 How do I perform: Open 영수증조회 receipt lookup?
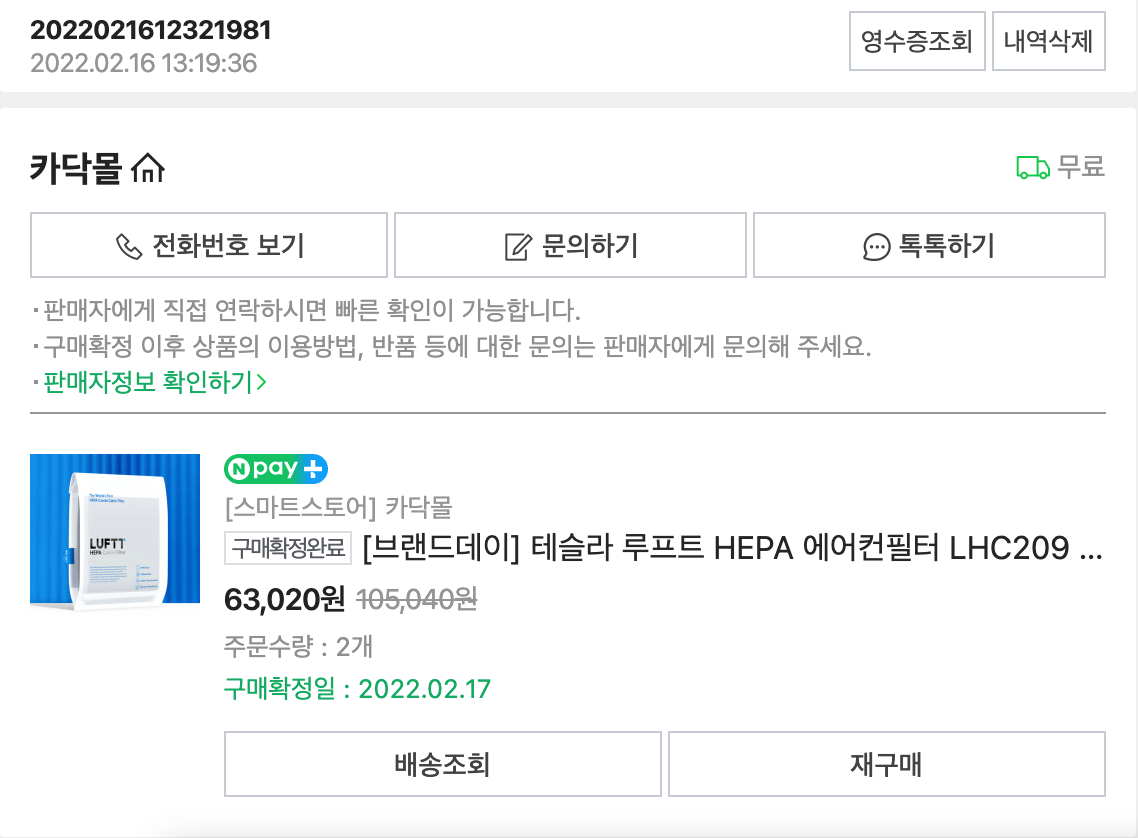coord(917,41)
